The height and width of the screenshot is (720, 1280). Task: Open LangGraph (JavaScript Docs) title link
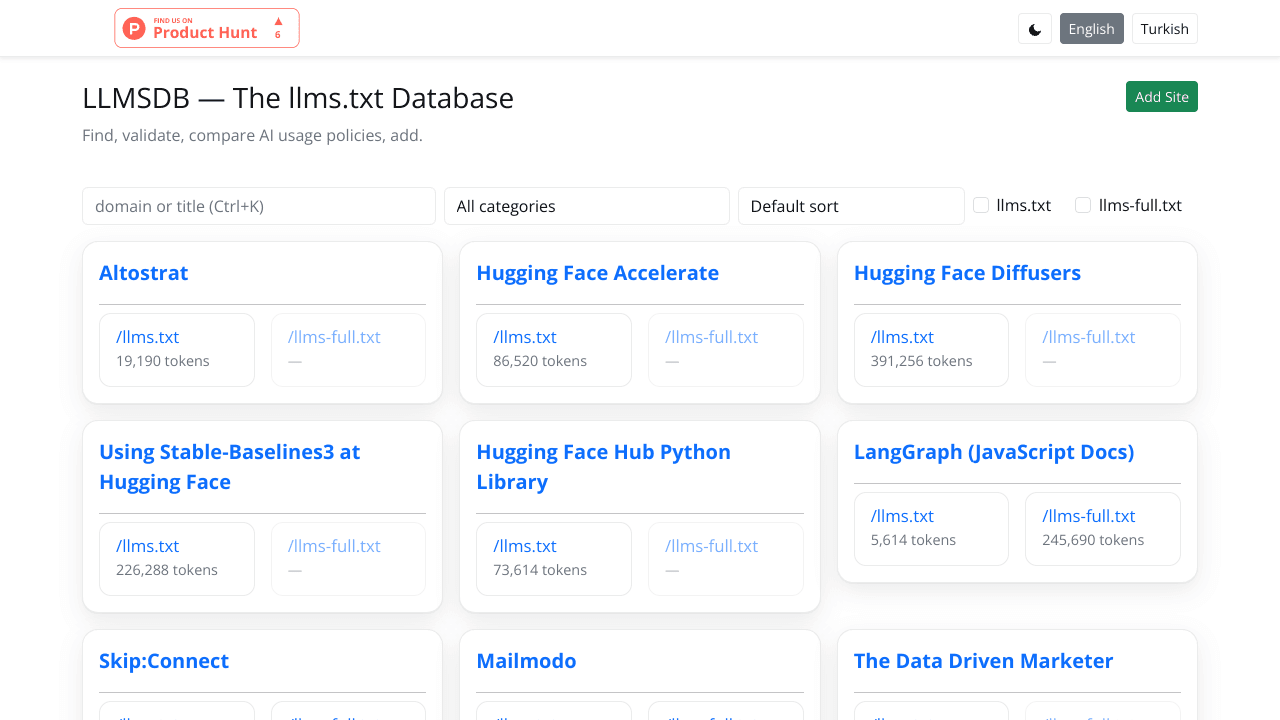[993, 452]
